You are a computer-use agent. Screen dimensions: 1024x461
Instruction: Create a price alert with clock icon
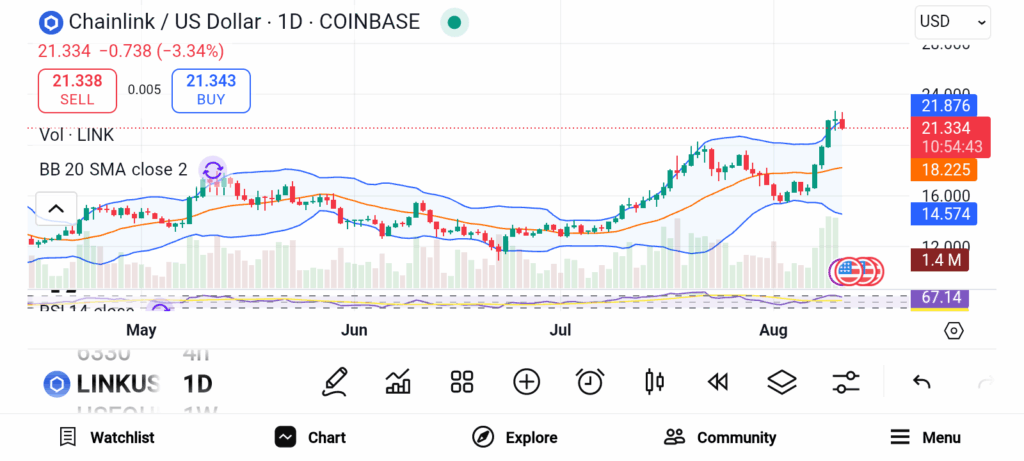[590, 381]
